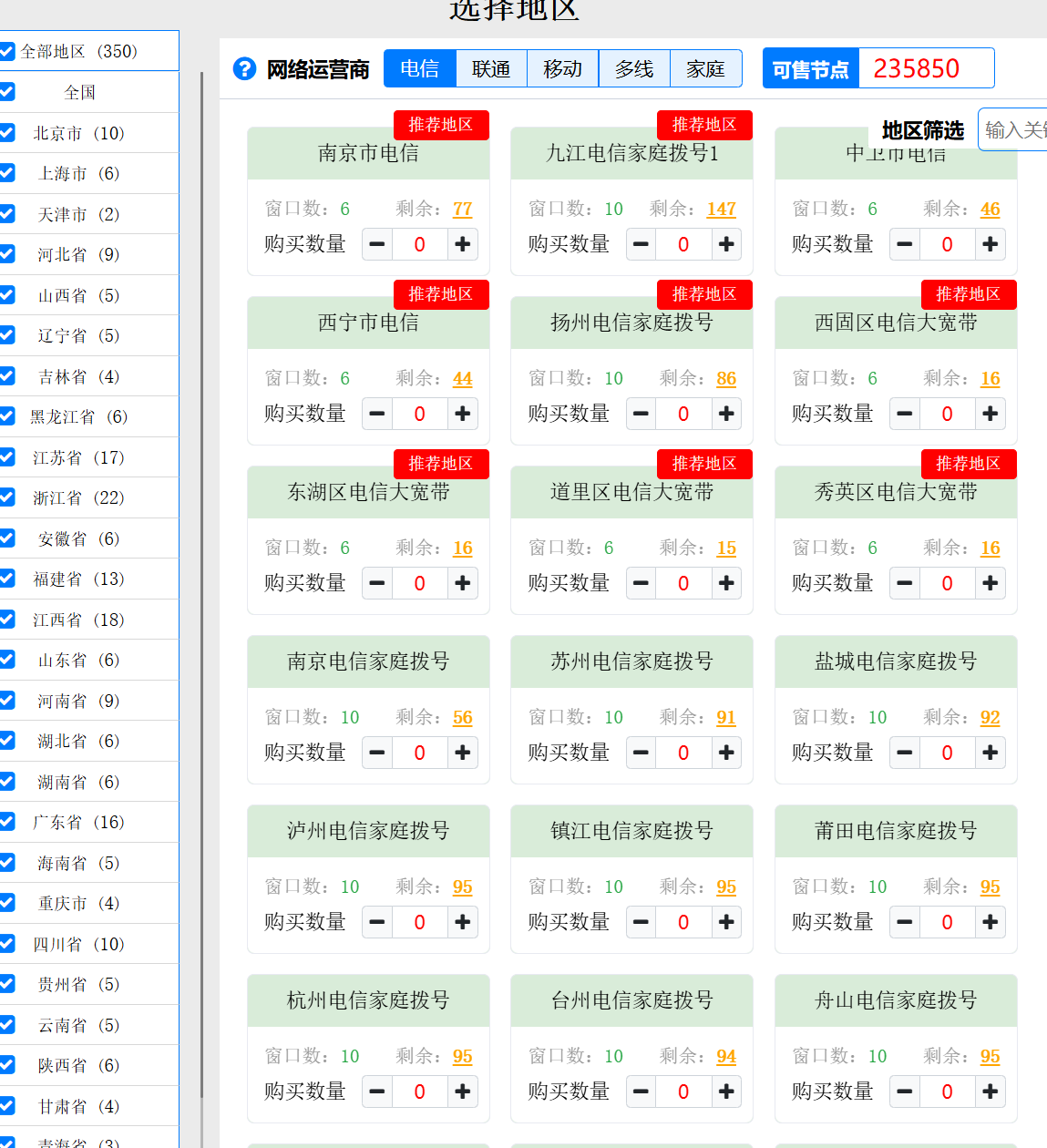Viewport: 1047px width, 1148px height.
Task: Open the 家庭 network tab
Action: tap(705, 69)
